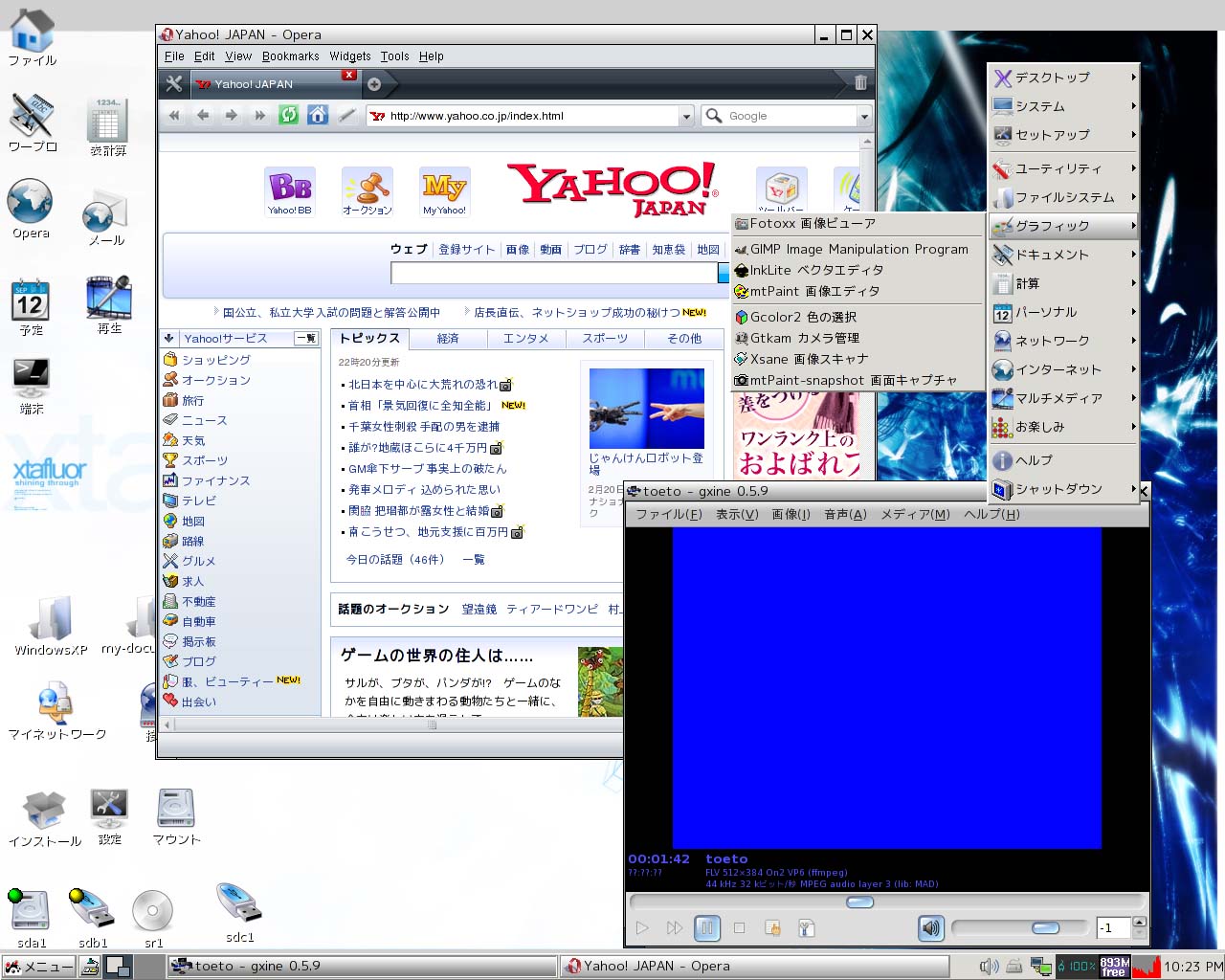Switch to the 経済 news tab
The height and width of the screenshot is (980, 1225).
click(448, 339)
